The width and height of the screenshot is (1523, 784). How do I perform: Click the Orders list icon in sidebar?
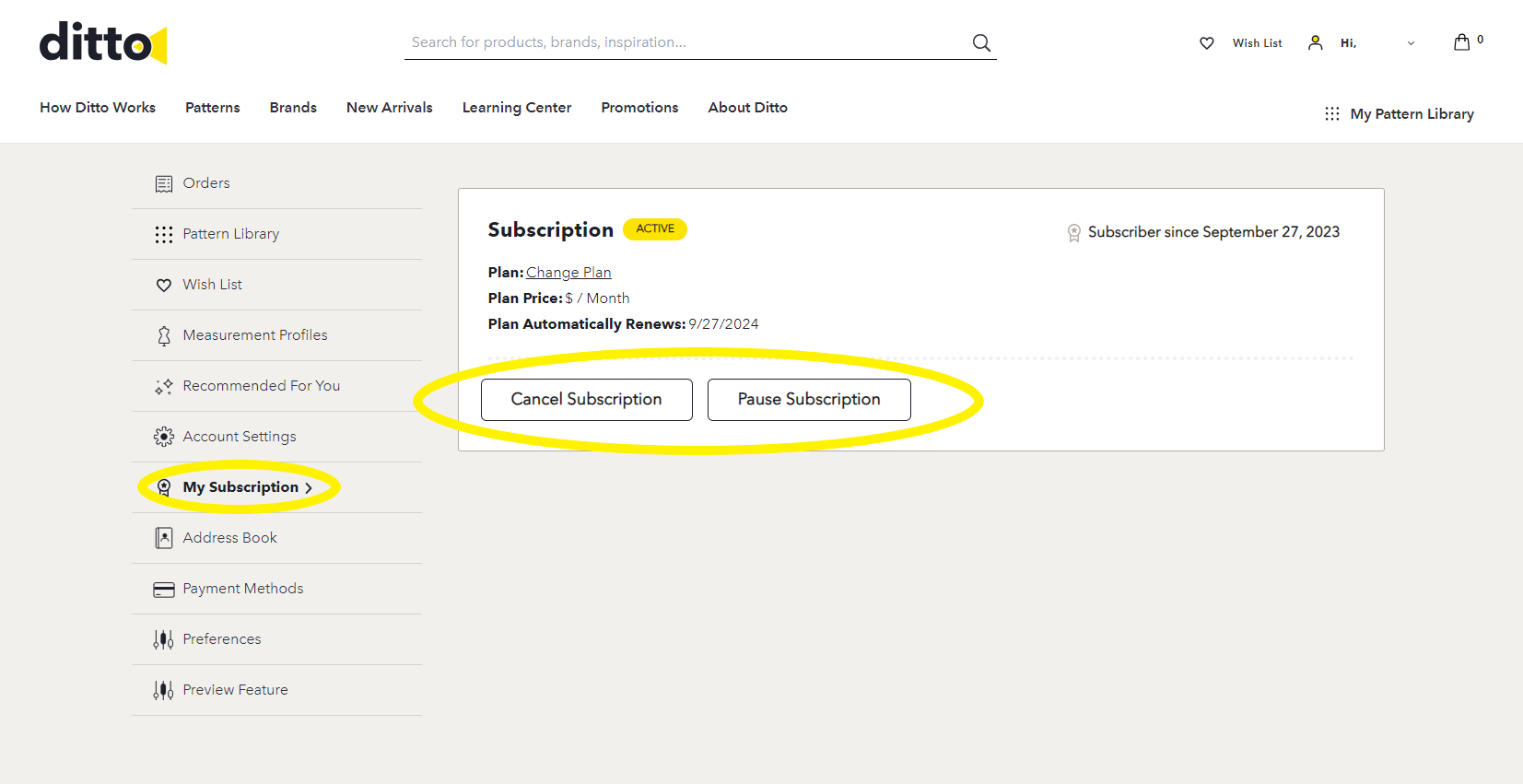click(x=164, y=183)
